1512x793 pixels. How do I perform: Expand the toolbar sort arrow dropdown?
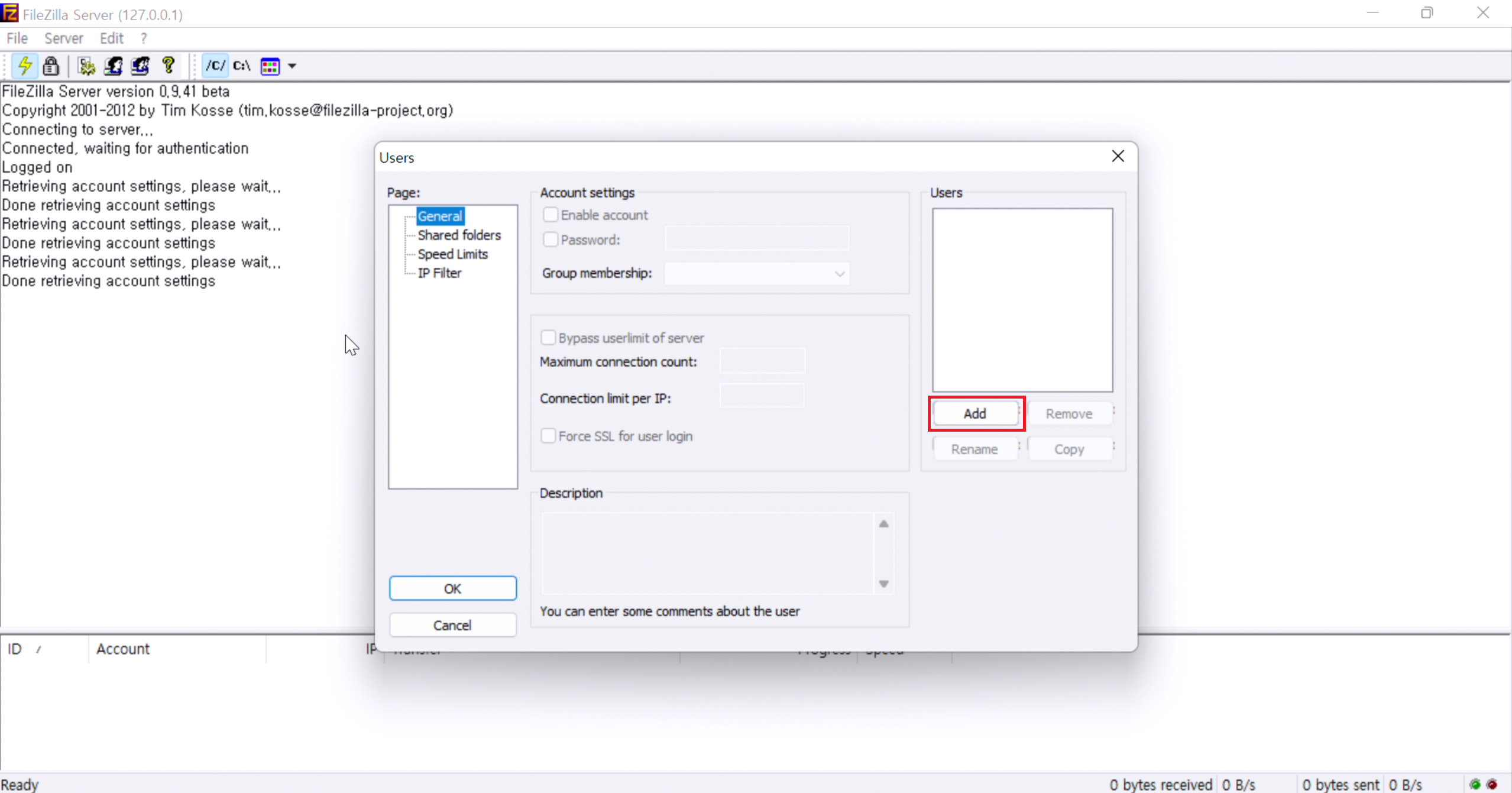click(x=292, y=66)
